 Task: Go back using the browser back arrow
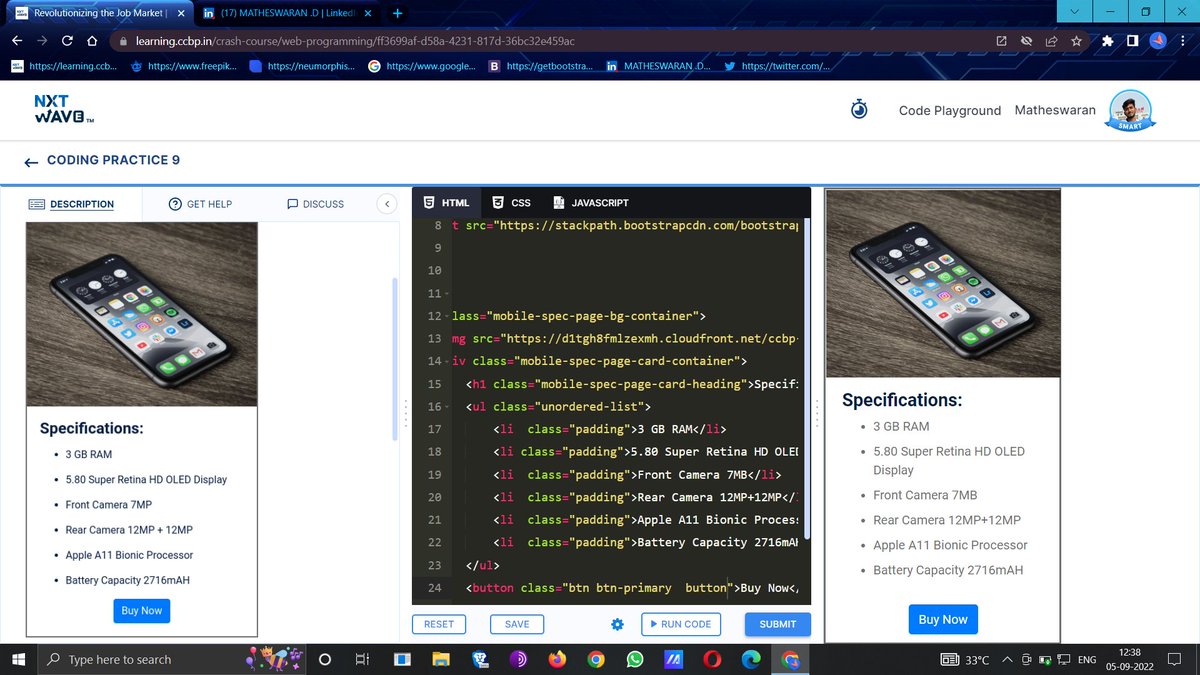click(x=16, y=42)
